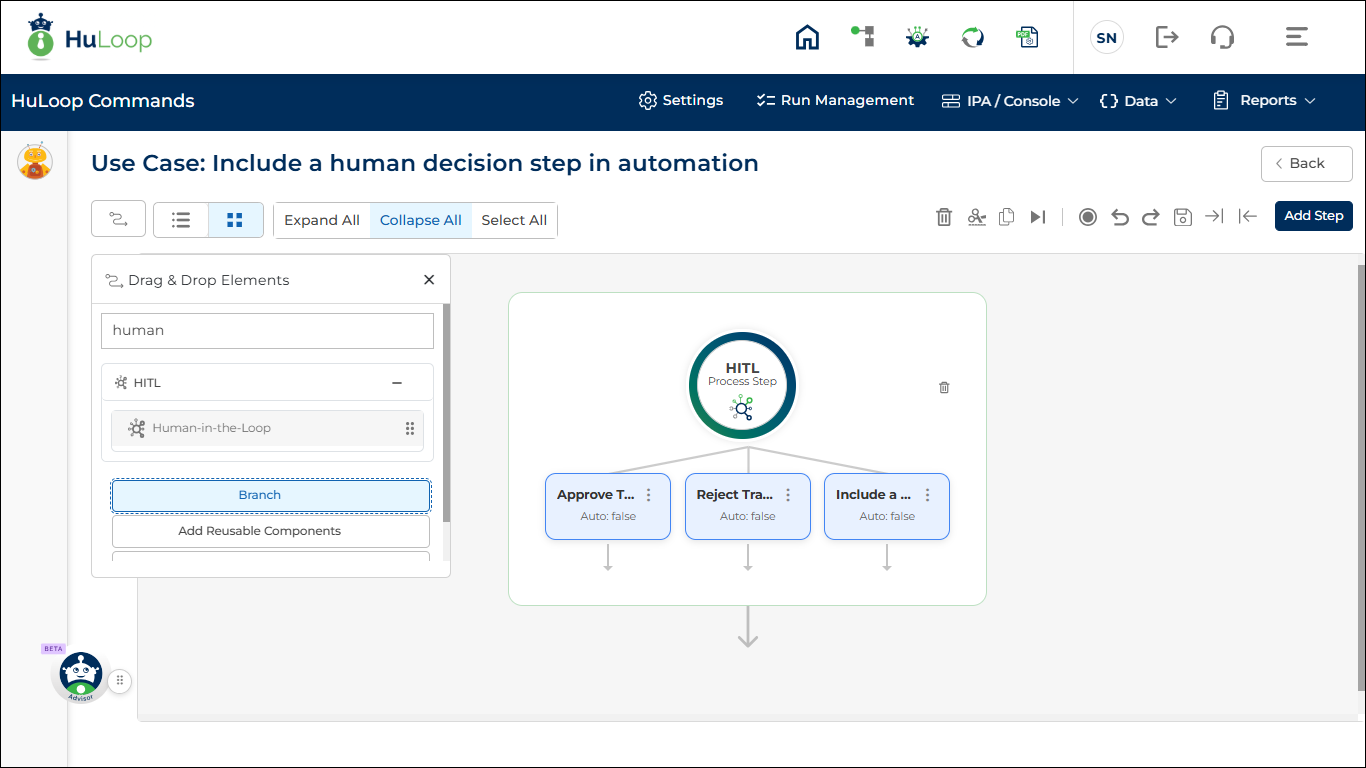Click the record button in the toolbar
This screenshot has width=1366, height=768.
(1088, 217)
